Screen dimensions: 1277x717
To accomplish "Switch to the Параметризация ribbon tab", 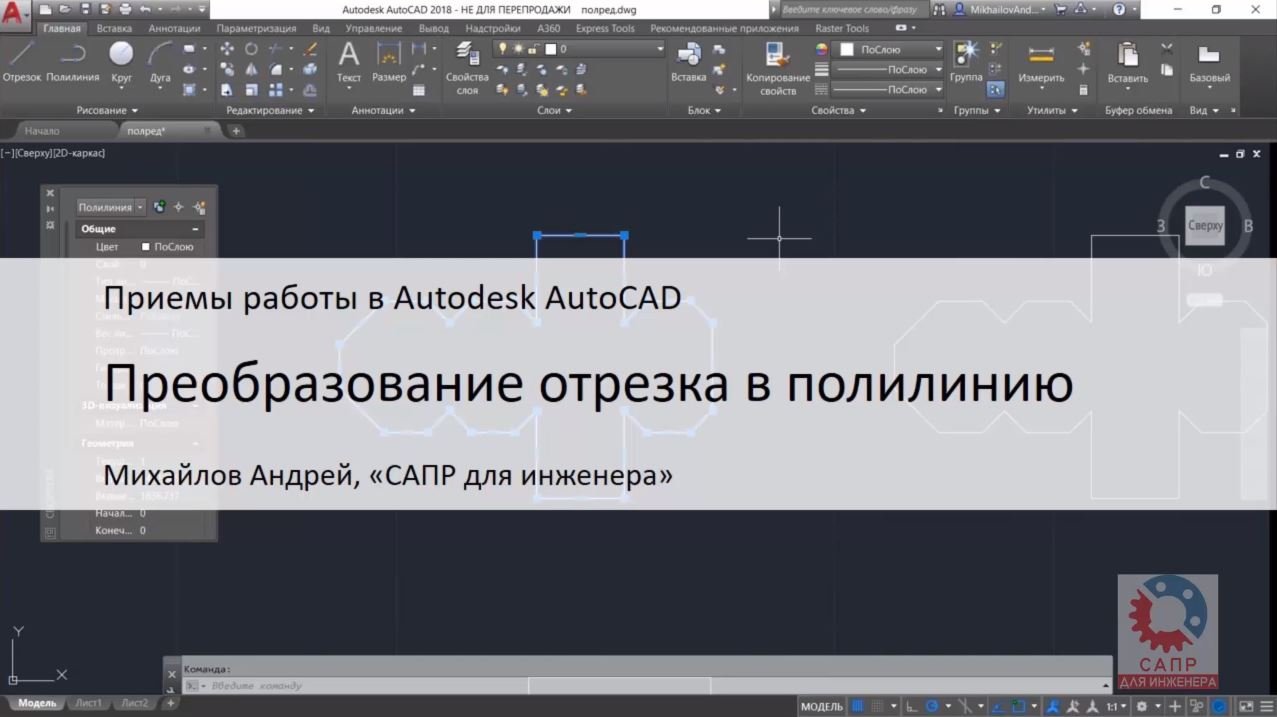I will tap(258, 29).
